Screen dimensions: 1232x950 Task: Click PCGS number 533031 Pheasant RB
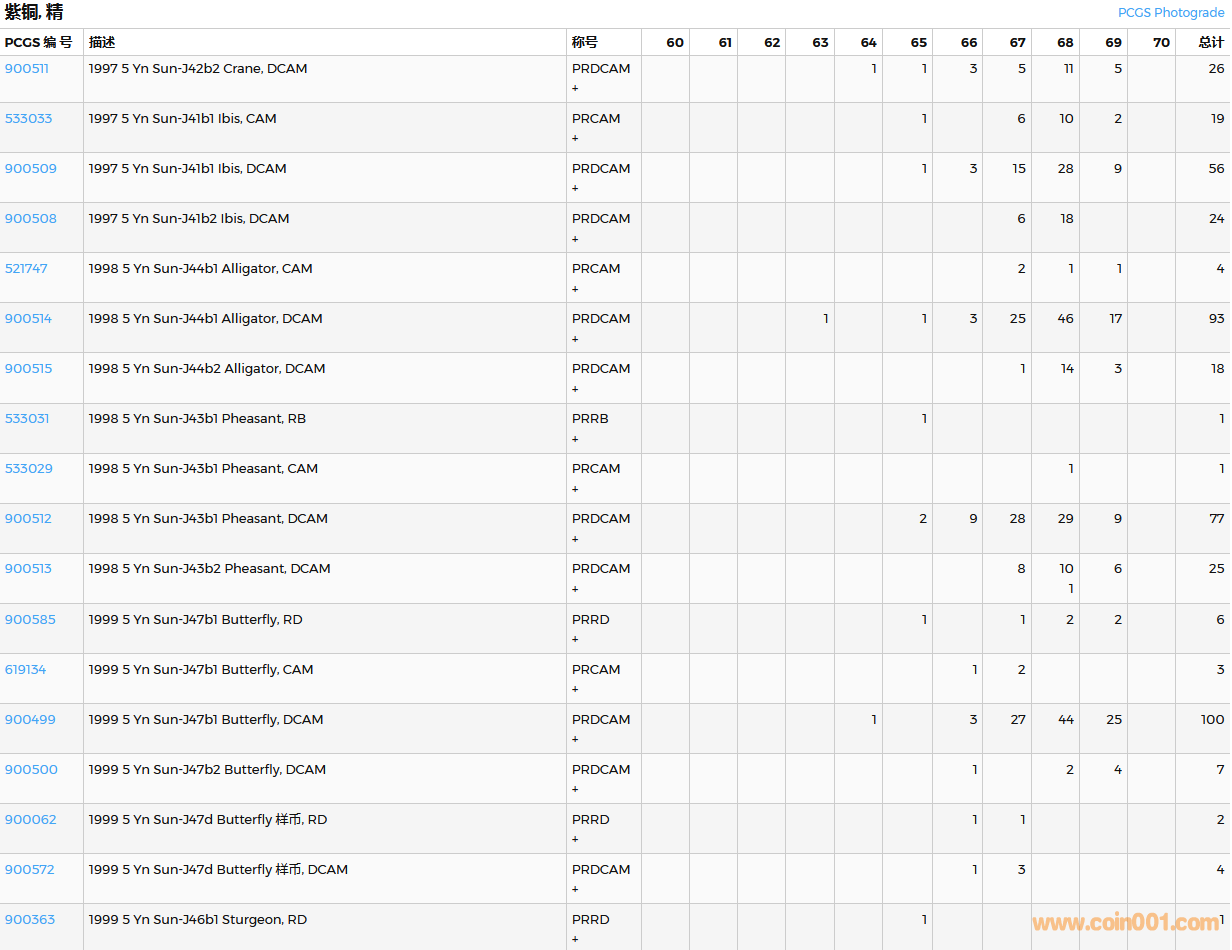coord(27,419)
